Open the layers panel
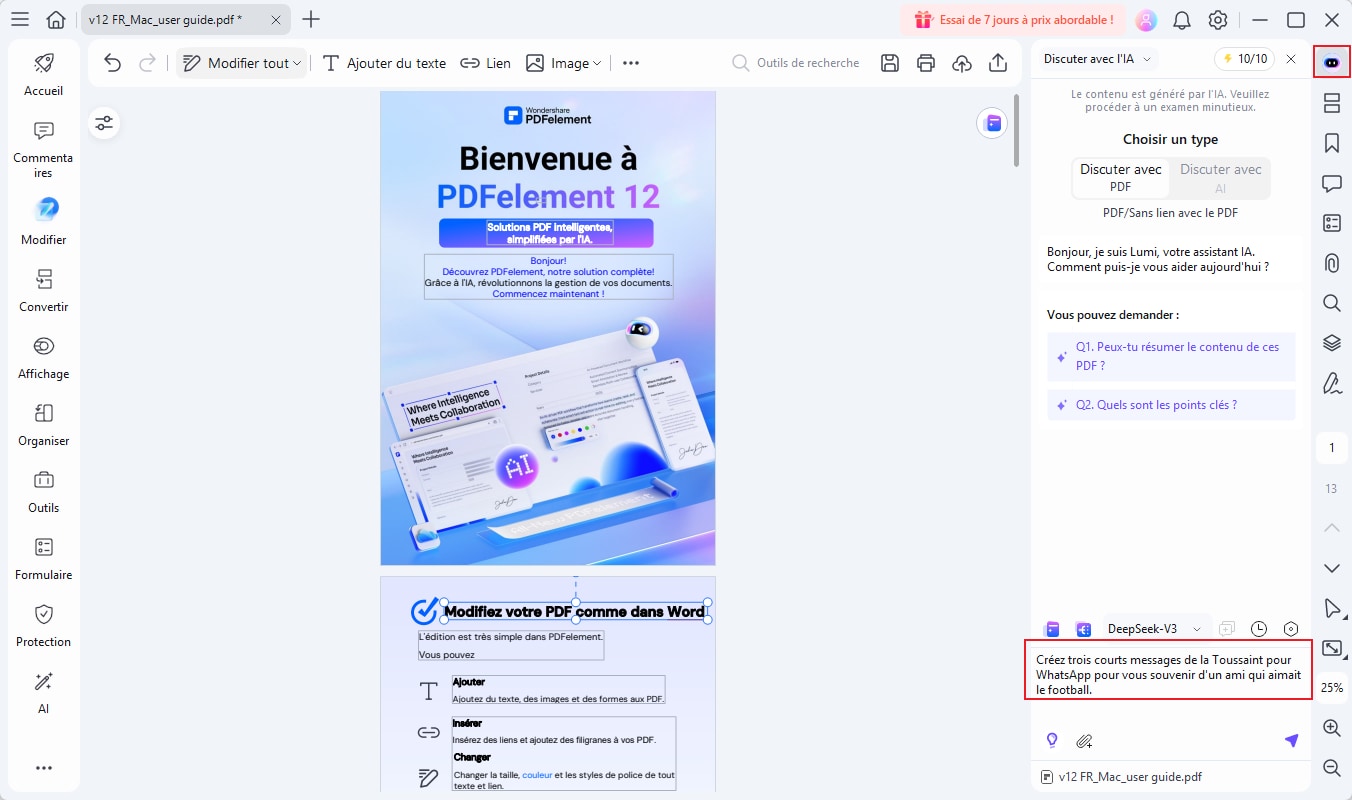 pyautogui.click(x=1331, y=343)
